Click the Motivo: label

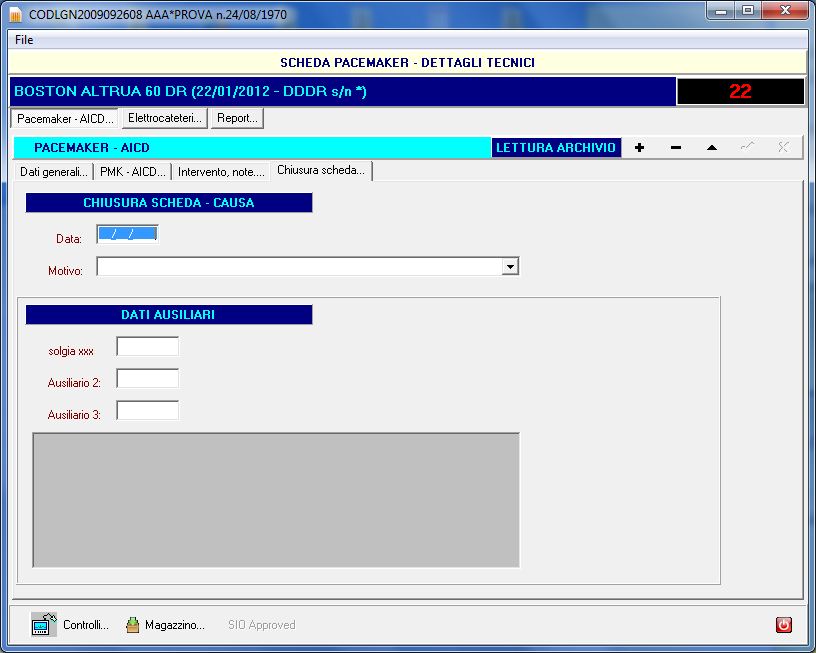(66, 271)
